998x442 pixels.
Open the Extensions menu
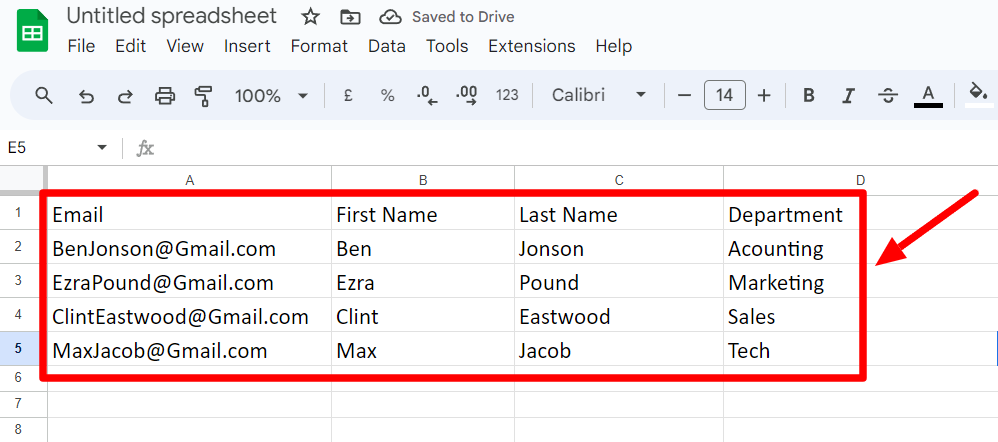pos(531,46)
